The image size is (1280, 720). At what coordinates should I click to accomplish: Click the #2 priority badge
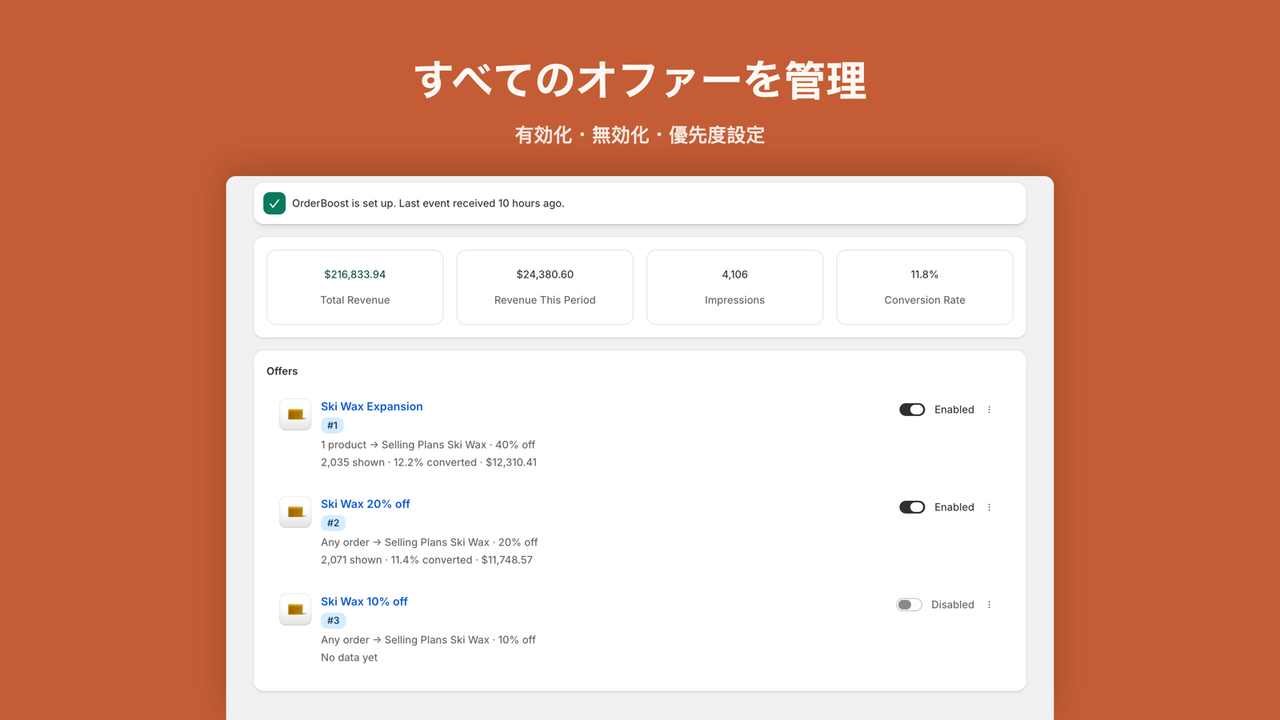[x=333, y=523]
